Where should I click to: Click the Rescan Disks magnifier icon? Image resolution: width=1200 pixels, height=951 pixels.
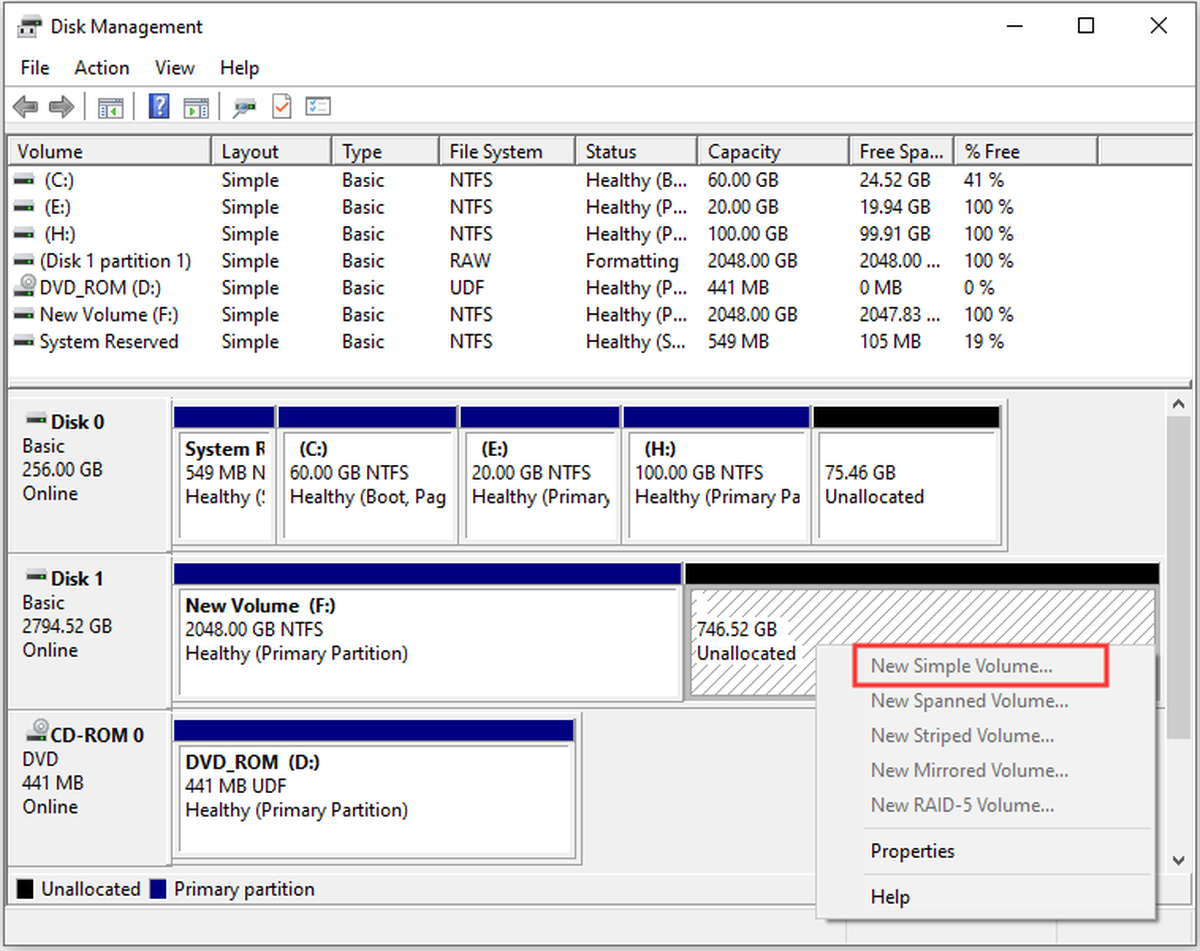pos(244,107)
